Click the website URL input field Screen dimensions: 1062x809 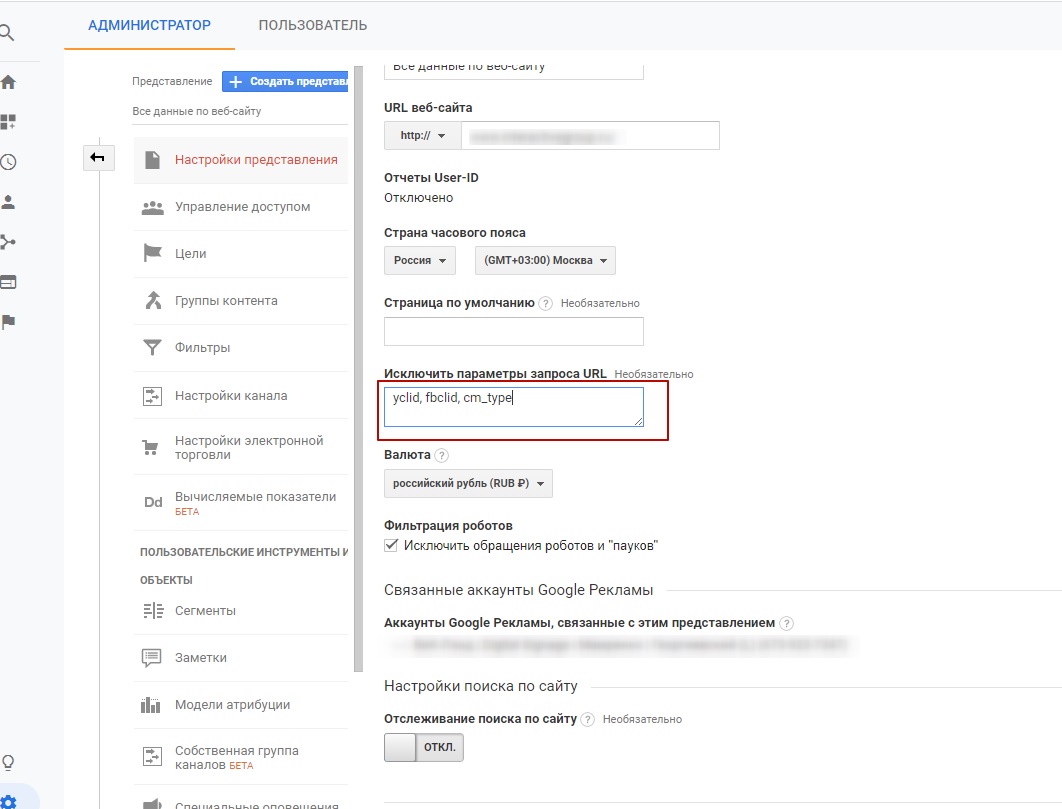(x=590, y=136)
